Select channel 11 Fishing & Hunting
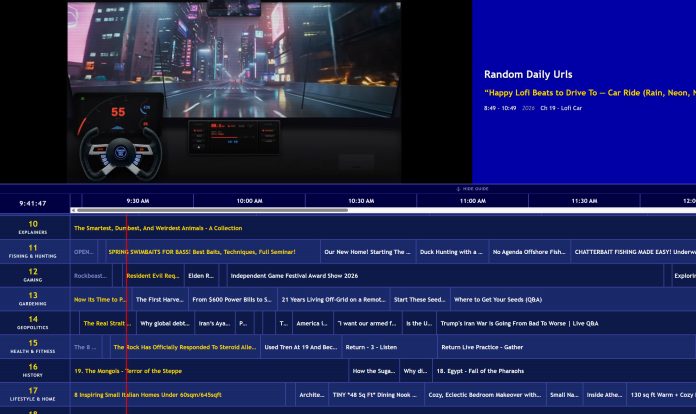 pyautogui.click(x=33, y=251)
